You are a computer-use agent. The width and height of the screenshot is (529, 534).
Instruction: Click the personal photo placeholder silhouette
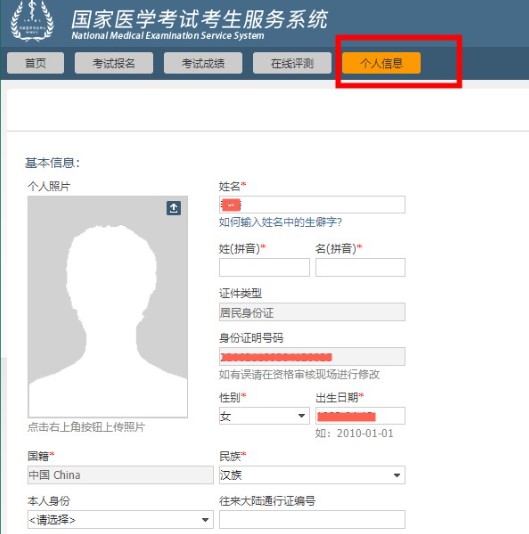click(108, 307)
